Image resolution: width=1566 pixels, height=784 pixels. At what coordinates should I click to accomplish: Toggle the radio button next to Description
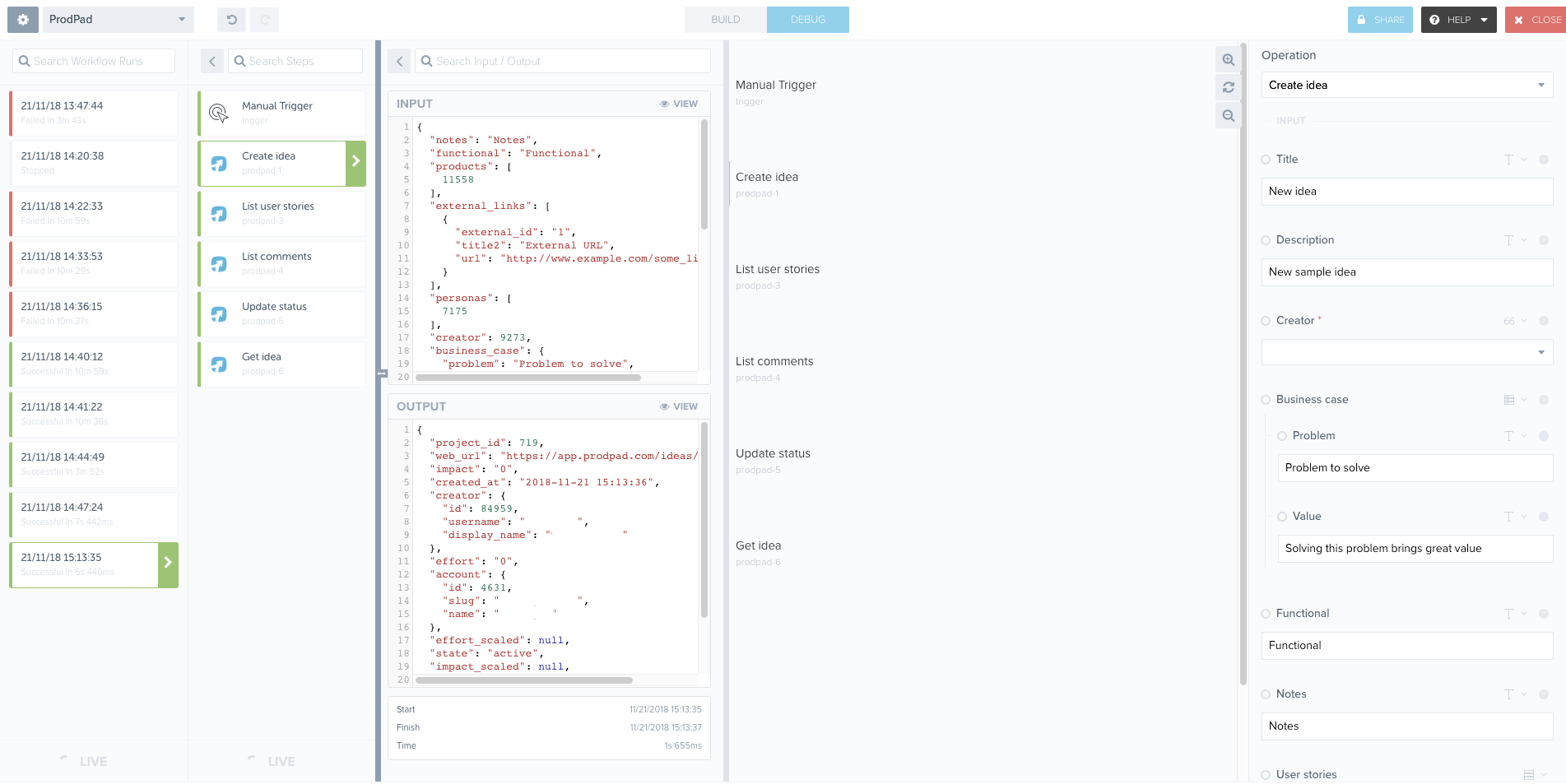click(1266, 240)
